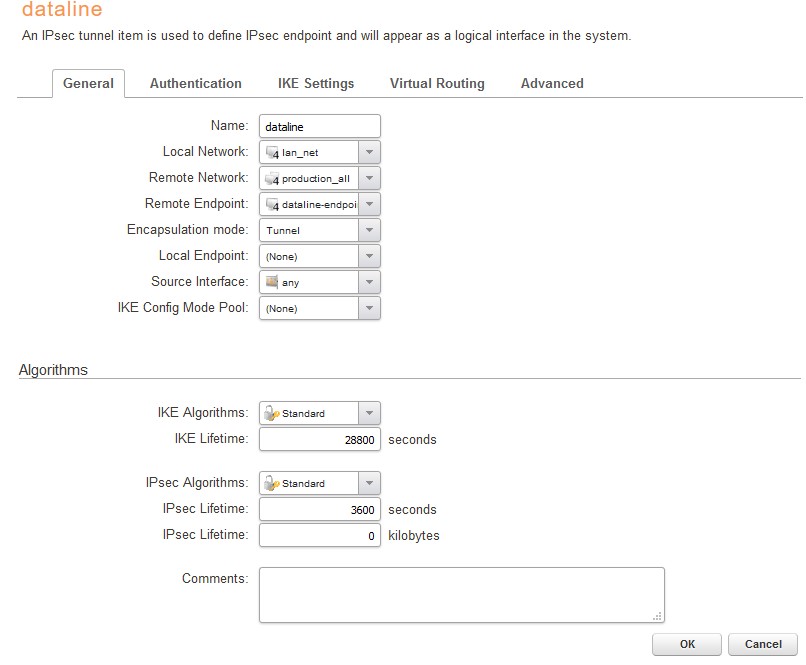
Task: Open the Advanced tab
Action: click(x=553, y=83)
